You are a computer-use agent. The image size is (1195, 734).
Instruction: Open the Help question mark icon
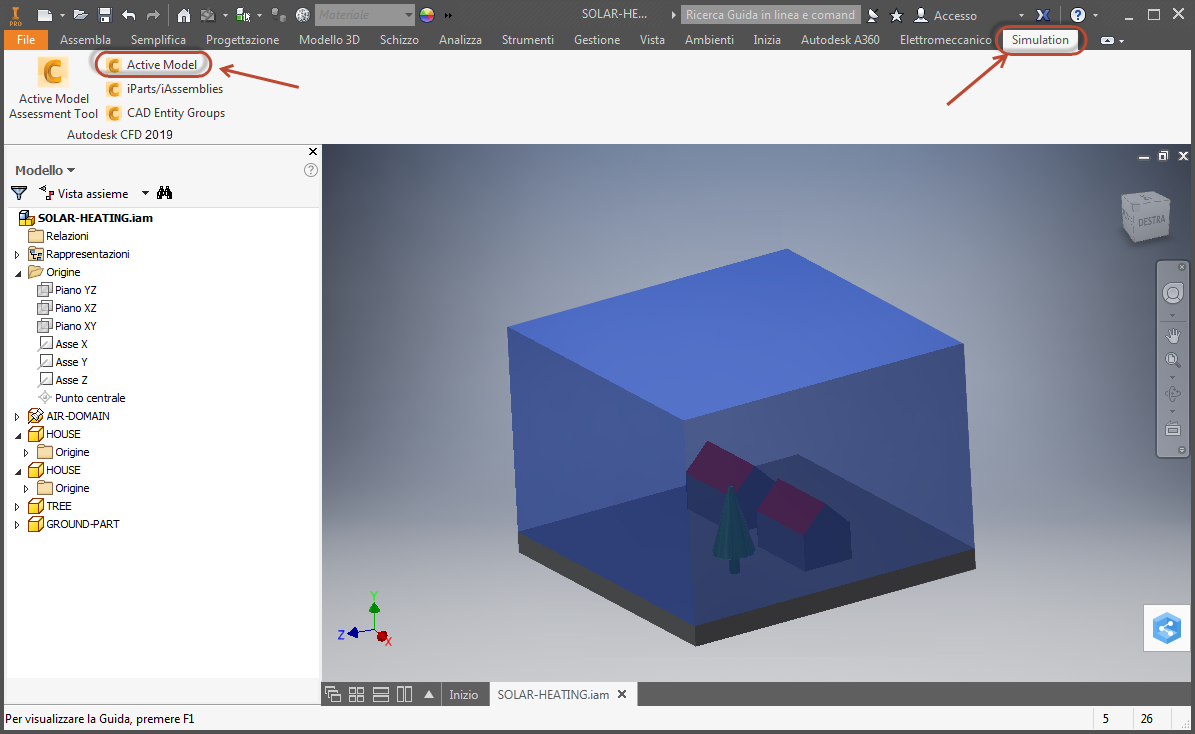[1078, 14]
